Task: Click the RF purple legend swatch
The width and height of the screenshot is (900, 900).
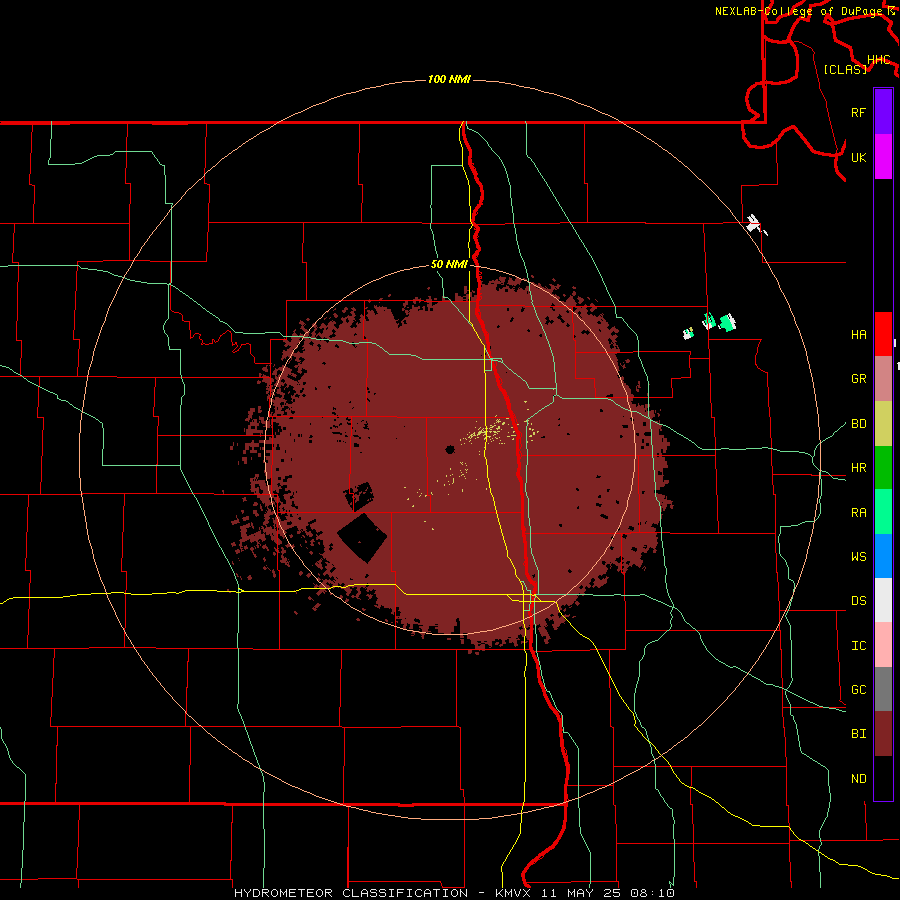Action: [883, 112]
